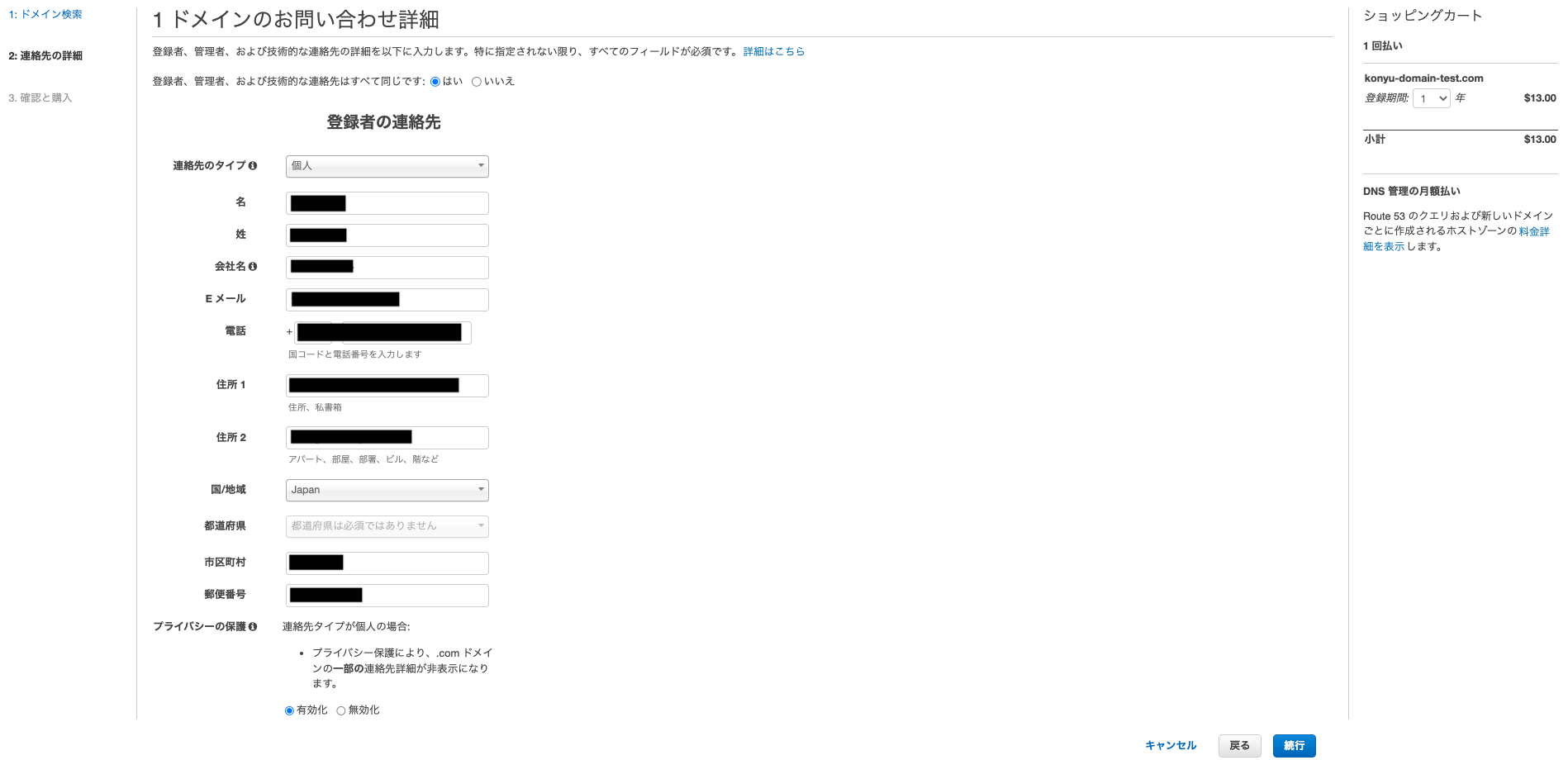Open the 連絡先のタイプ dropdown

pos(387,166)
